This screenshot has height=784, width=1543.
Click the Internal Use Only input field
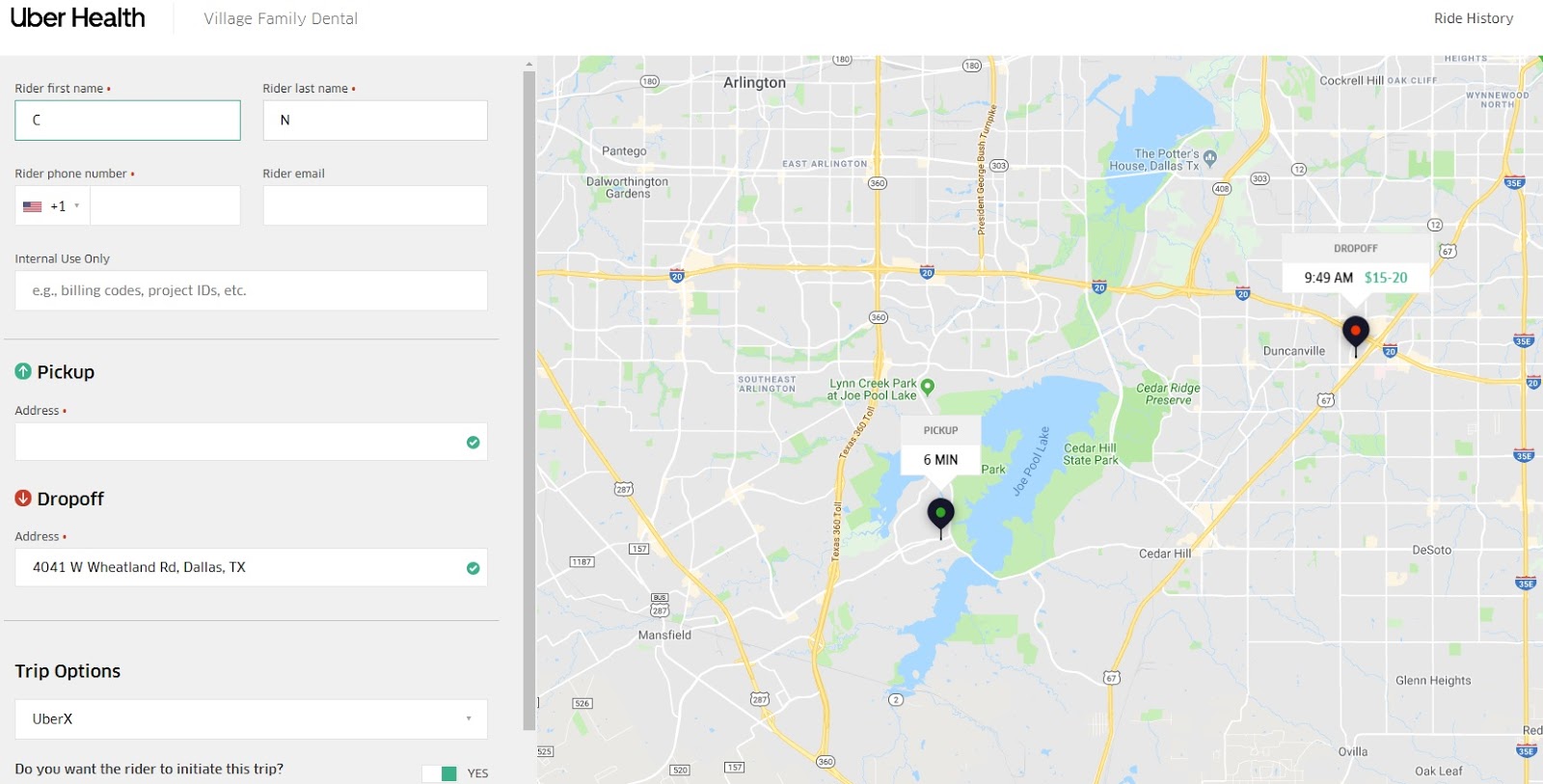pyautogui.click(x=251, y=290)
